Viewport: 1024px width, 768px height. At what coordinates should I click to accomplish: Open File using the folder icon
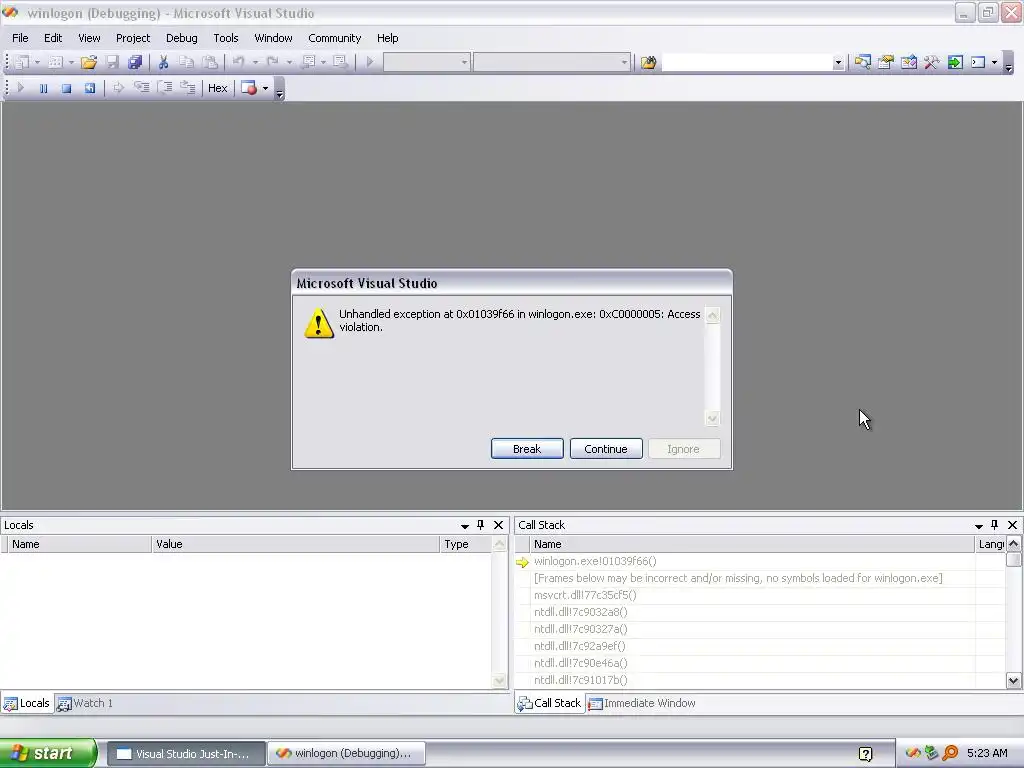click(89, 62)
